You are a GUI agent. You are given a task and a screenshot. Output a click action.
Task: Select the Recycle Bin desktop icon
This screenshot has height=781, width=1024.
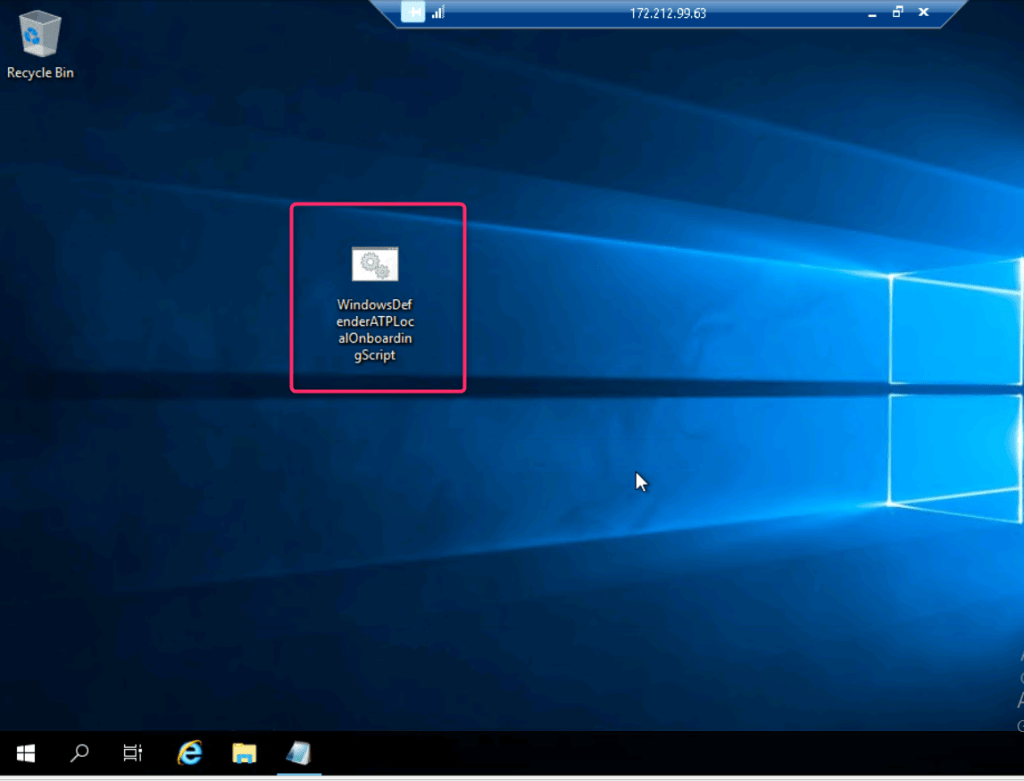point(40,34)
